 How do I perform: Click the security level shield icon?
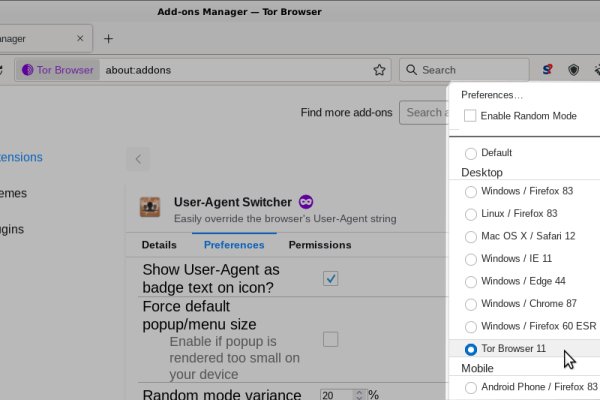[x=574, y=70]
